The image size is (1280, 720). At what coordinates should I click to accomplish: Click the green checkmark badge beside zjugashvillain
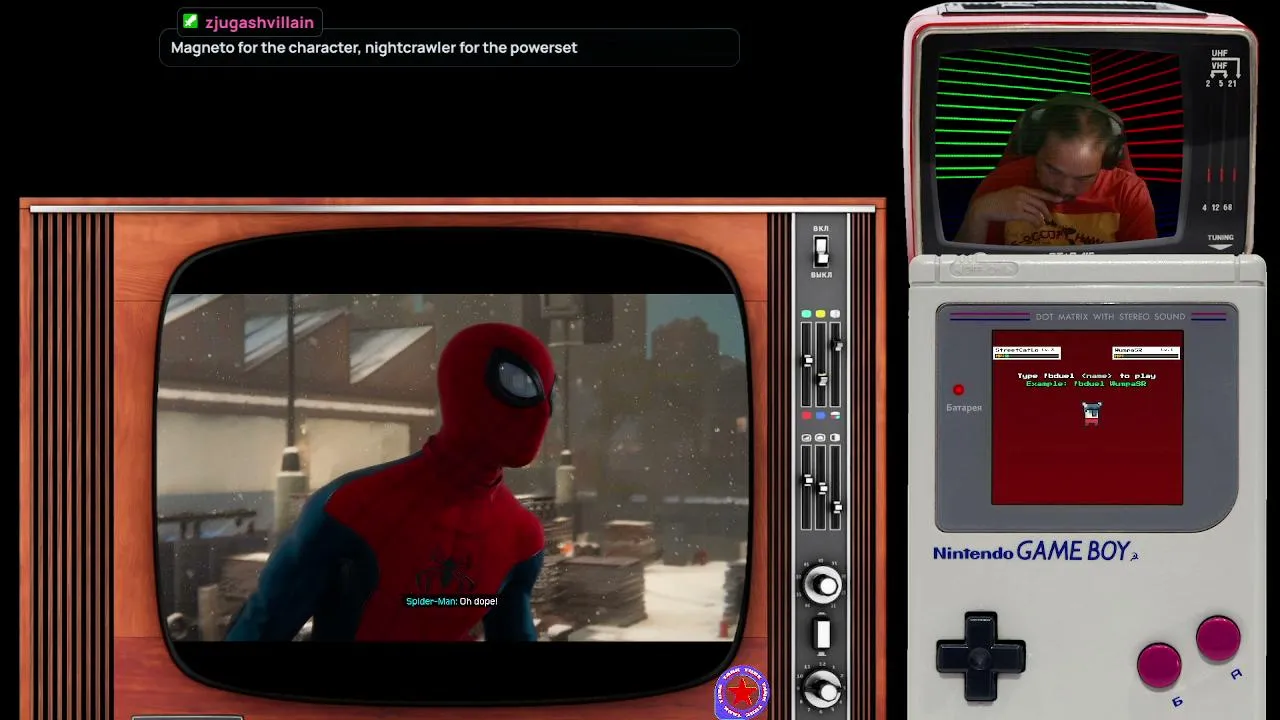[x=190, y=21]
